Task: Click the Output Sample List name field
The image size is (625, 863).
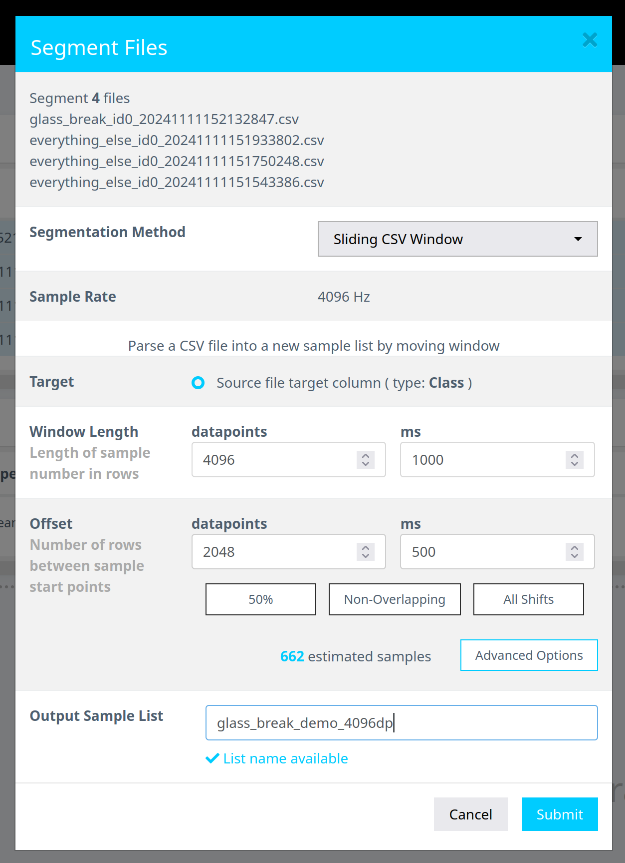Action: (401, 722)
